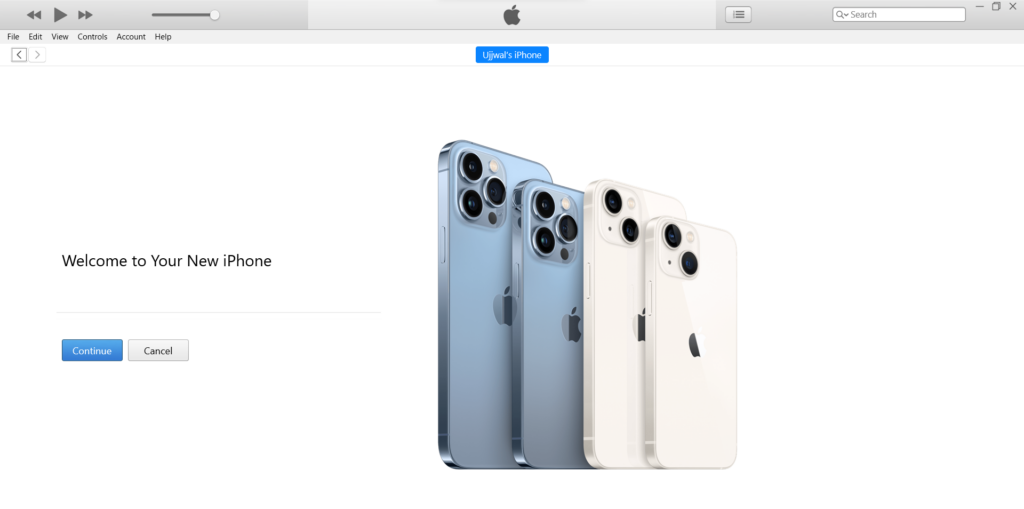Go forward with the right arrow
Viewport: 1024px width, 509px height.
pos(37,55)
